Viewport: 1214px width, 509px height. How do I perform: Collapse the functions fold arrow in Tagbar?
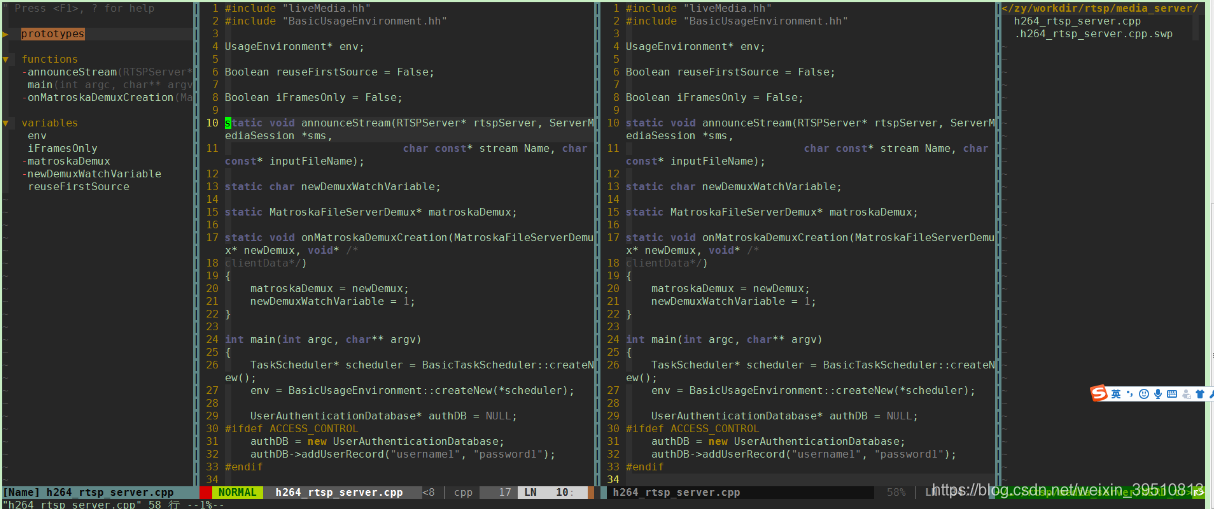[5, 59]
